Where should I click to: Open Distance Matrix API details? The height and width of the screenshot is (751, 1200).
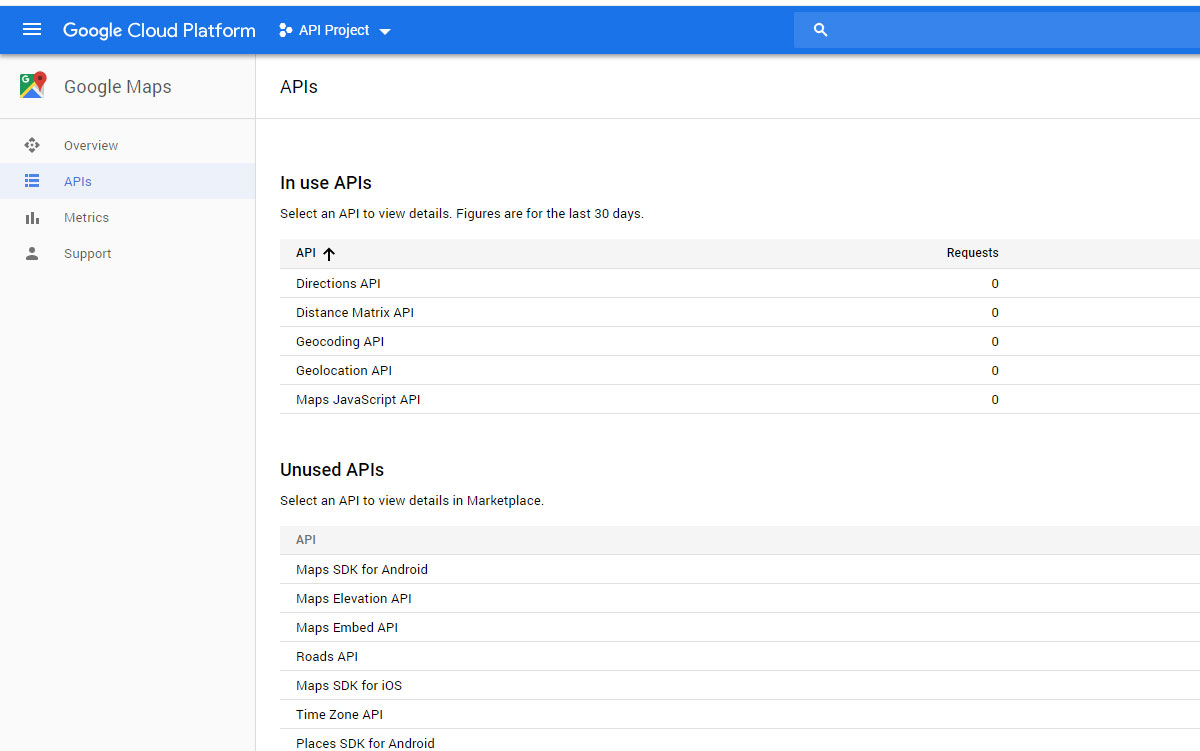tap(355, 312)
